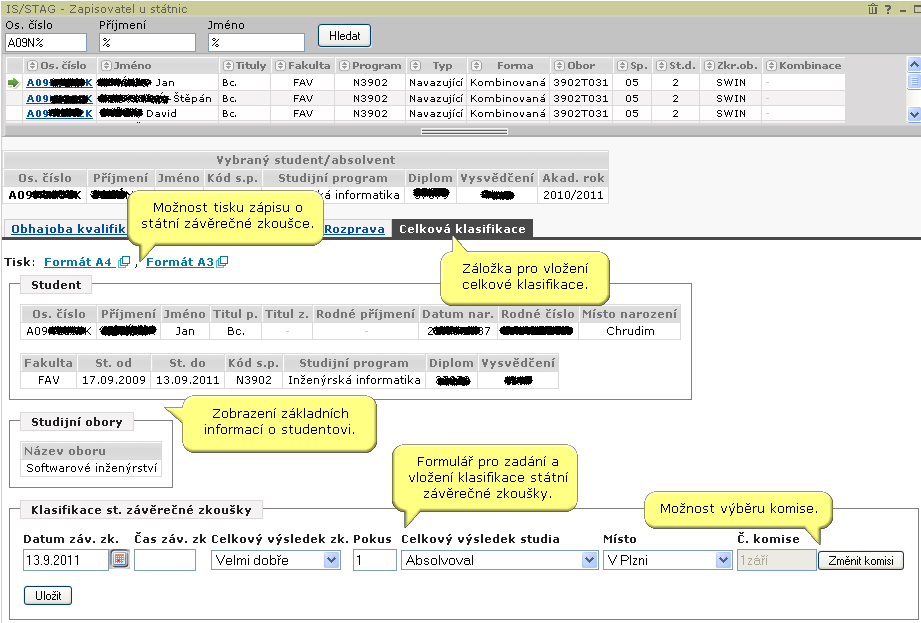The height and width of the screenshot is (623, 921).
Task: Click the Uložit button
Action: 48,595
